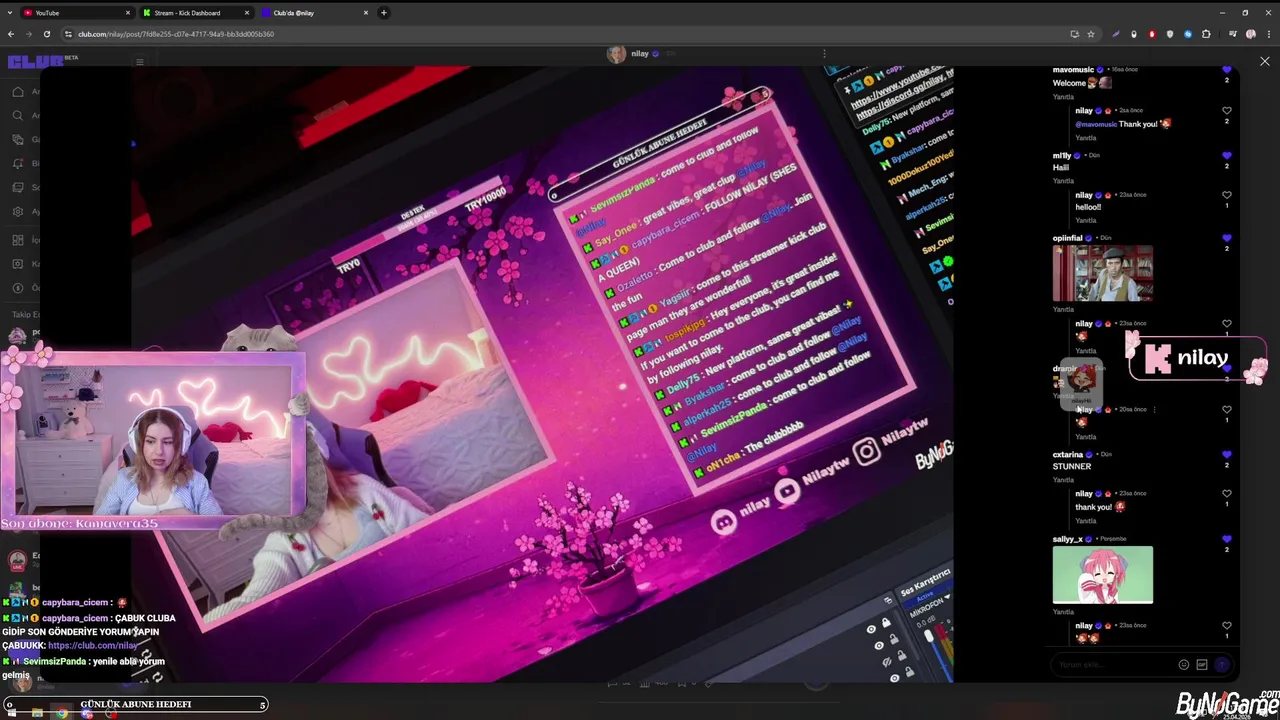Close the Stream - Kick Dashboard tab
The width and height of the screenshot is (1280, 720).
point(247,13)
